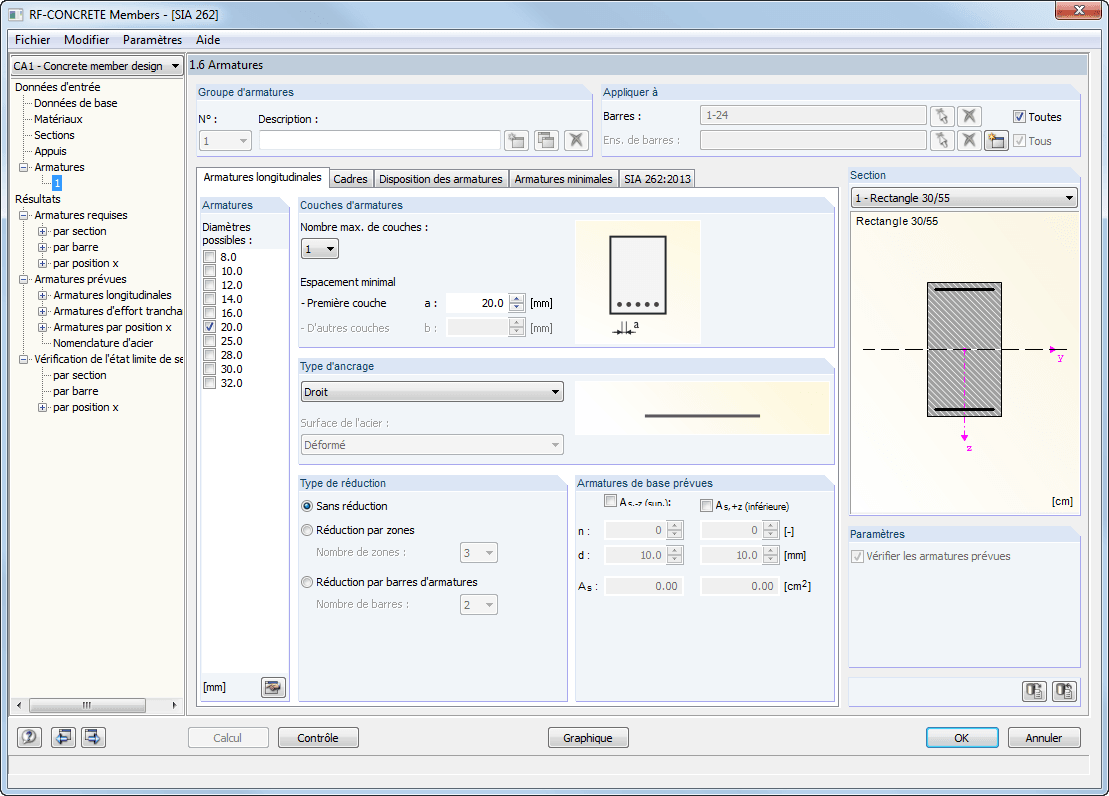
Task: Click the Première couche spacing value field
Action: tap(477, 303)
